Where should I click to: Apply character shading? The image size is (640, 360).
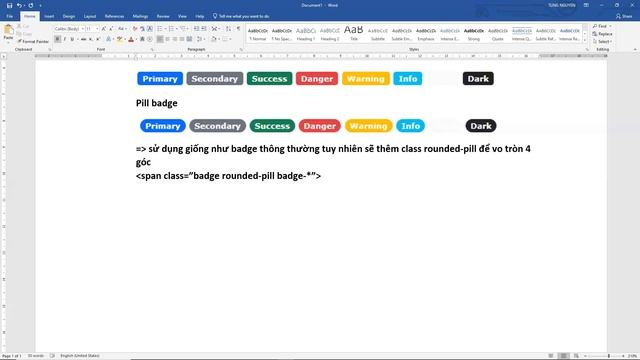[142, 39]
